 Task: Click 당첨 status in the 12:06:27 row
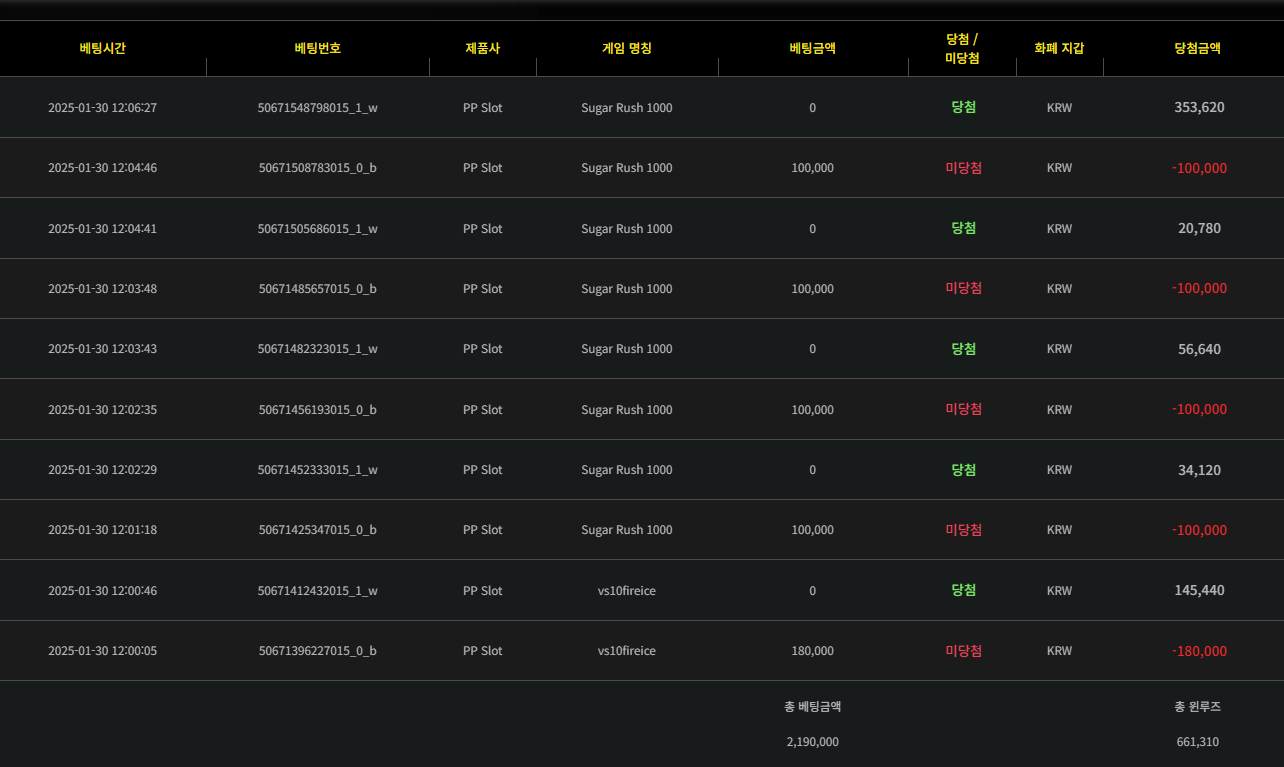964,107
